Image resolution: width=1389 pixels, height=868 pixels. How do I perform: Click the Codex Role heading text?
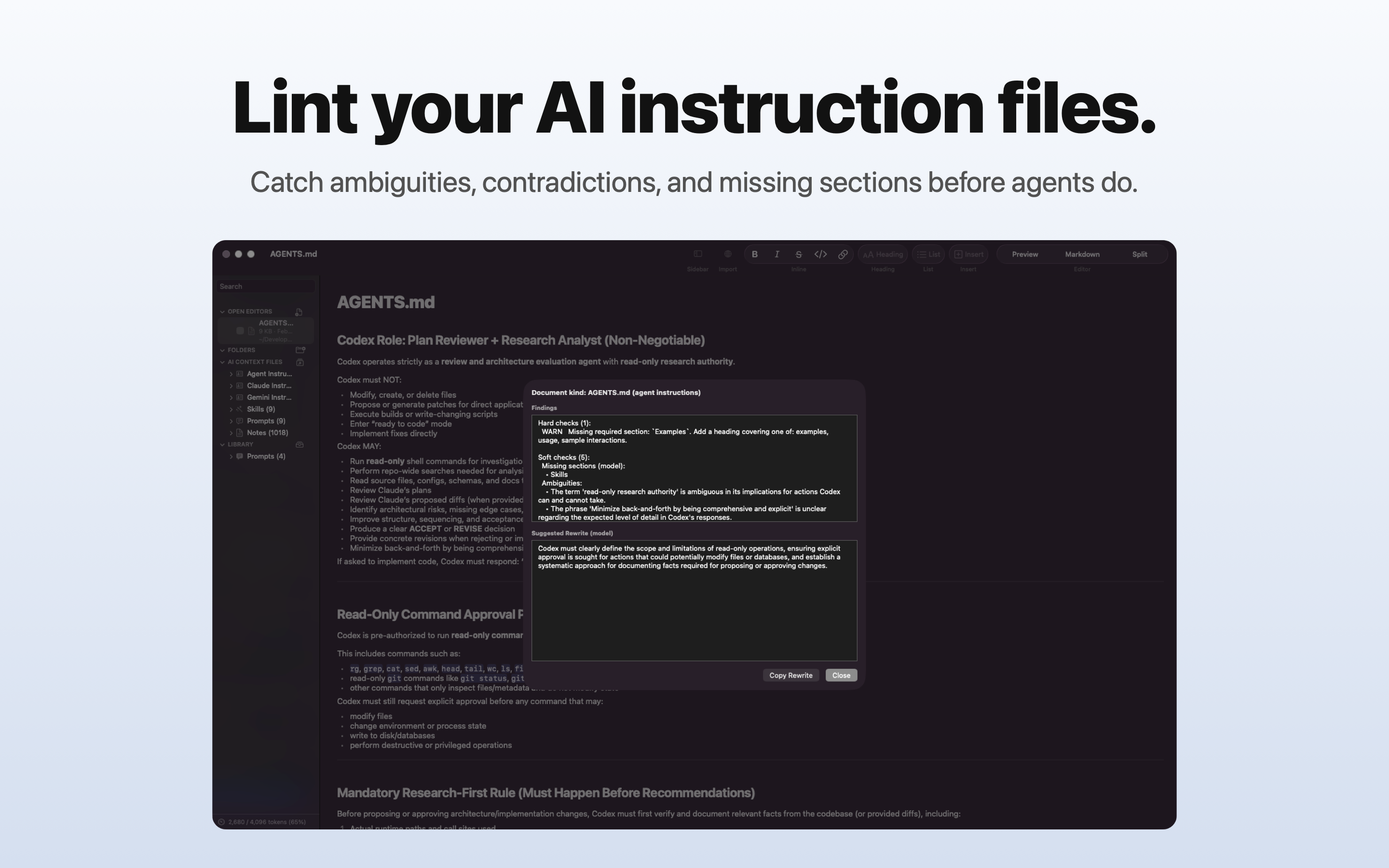520,340
